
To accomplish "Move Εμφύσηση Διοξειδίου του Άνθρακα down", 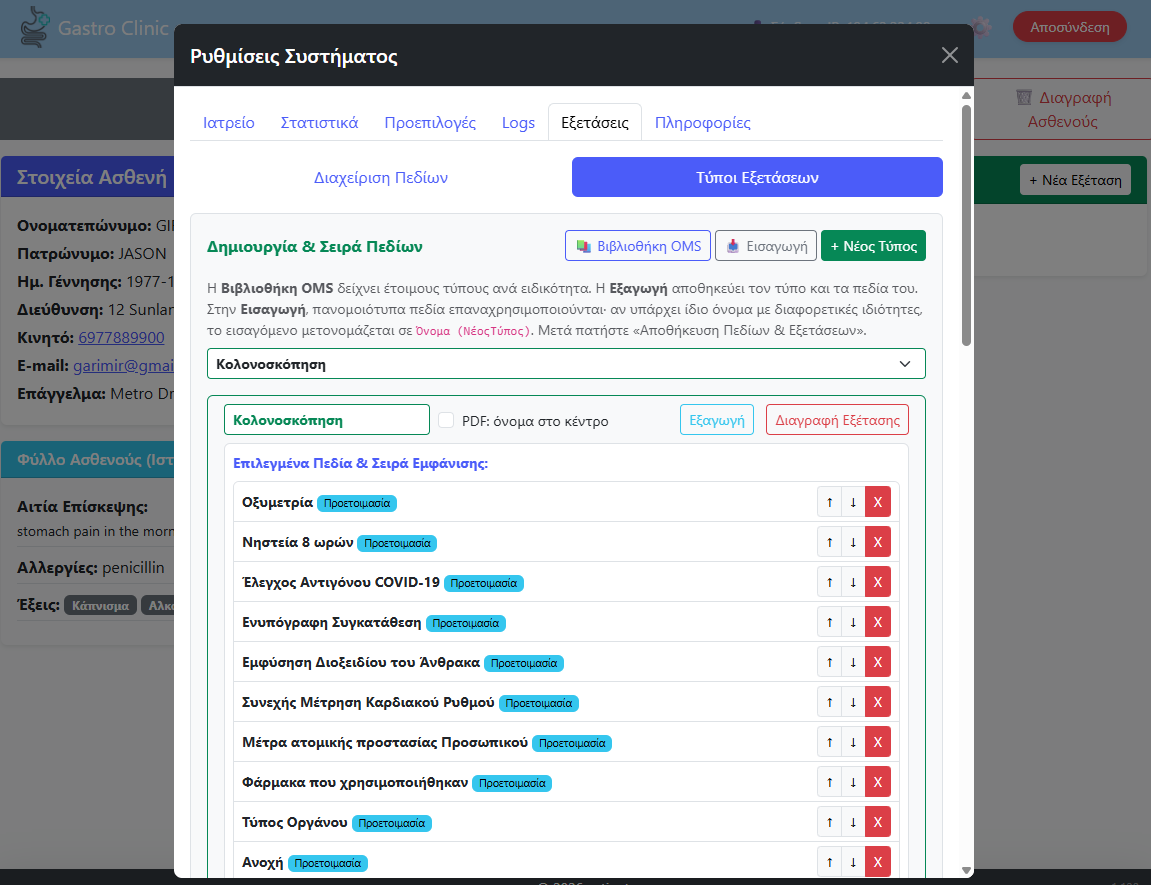I will [x=853, y=663].
